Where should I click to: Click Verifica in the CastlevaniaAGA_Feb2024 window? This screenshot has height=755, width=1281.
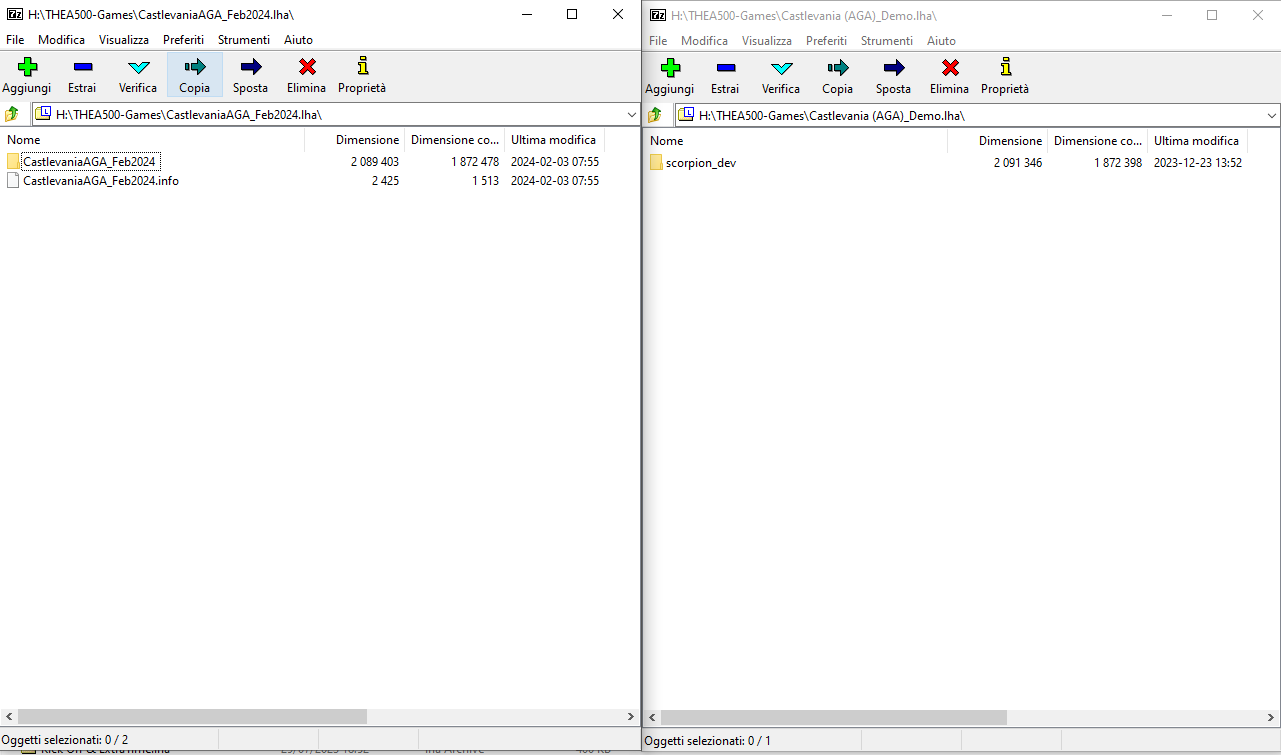pyautogui.click(x=138, y=76)
